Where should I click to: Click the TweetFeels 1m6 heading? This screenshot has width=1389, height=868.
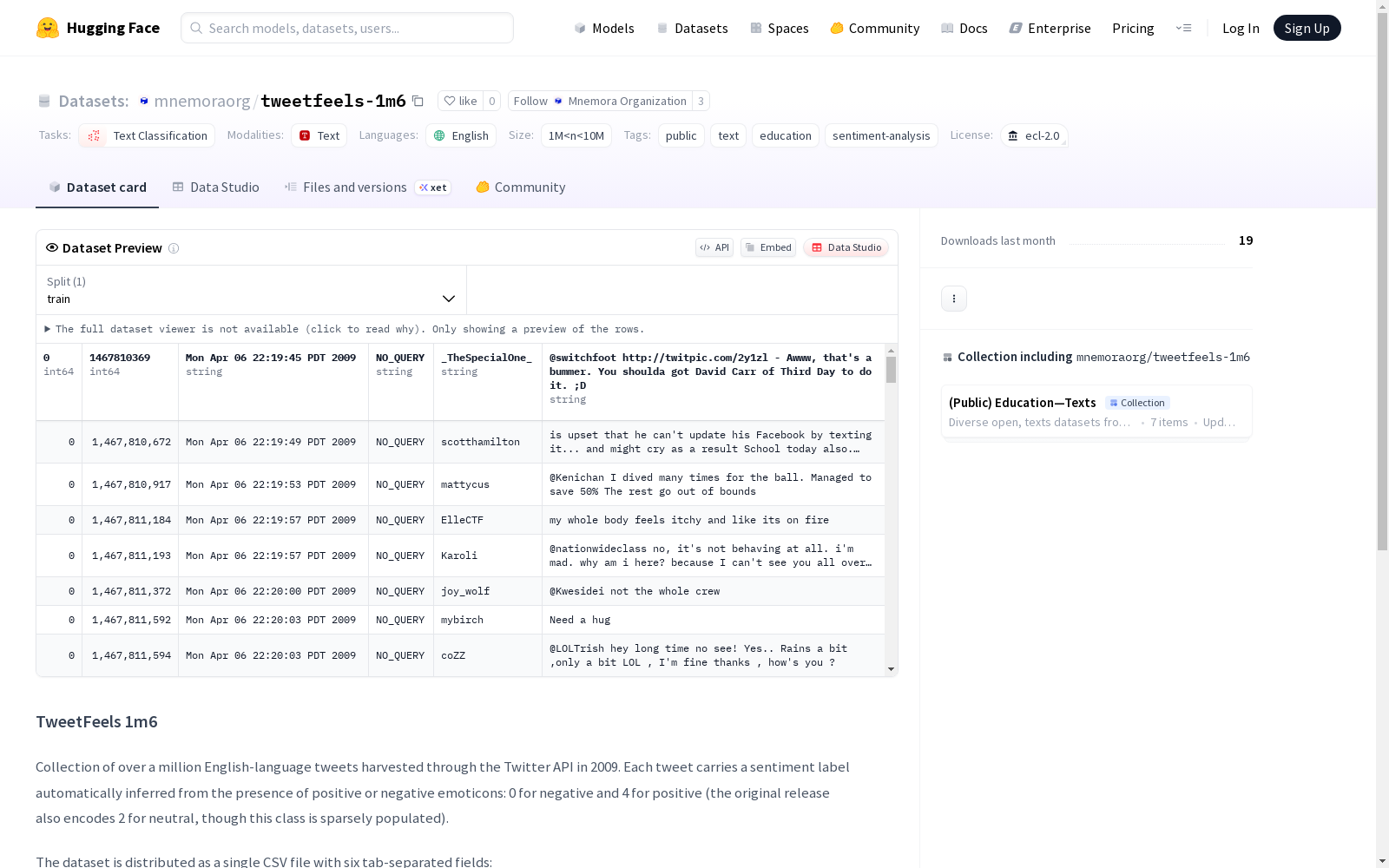[x=96, y=722]
